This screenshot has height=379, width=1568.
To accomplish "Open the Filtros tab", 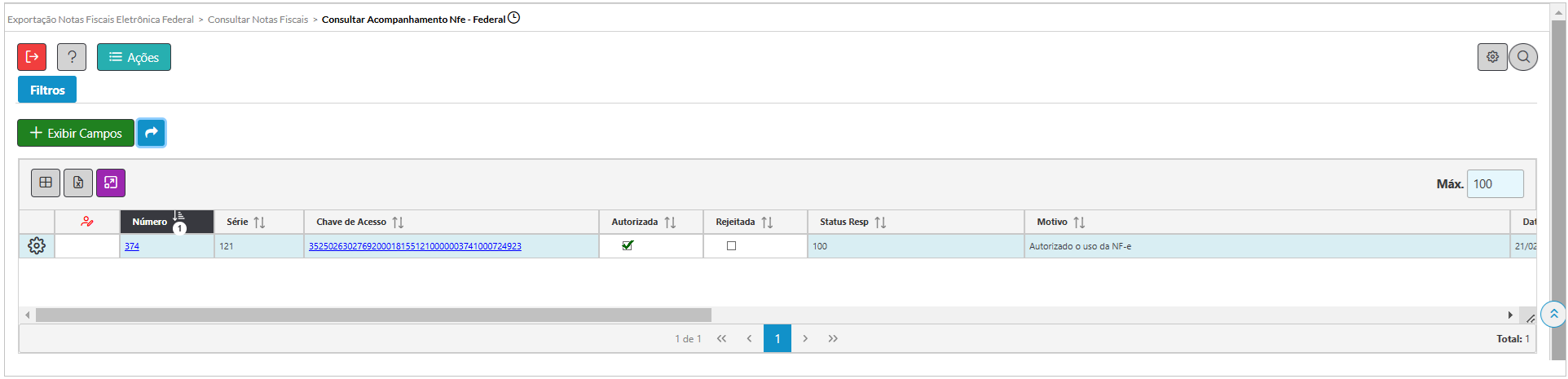I will pos(47,90).
